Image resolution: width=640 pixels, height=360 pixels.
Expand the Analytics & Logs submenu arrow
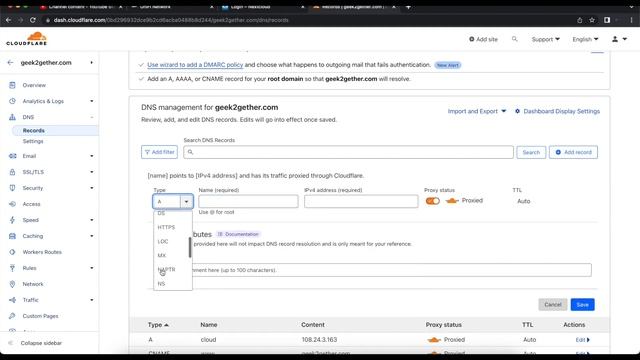point(91,101)
